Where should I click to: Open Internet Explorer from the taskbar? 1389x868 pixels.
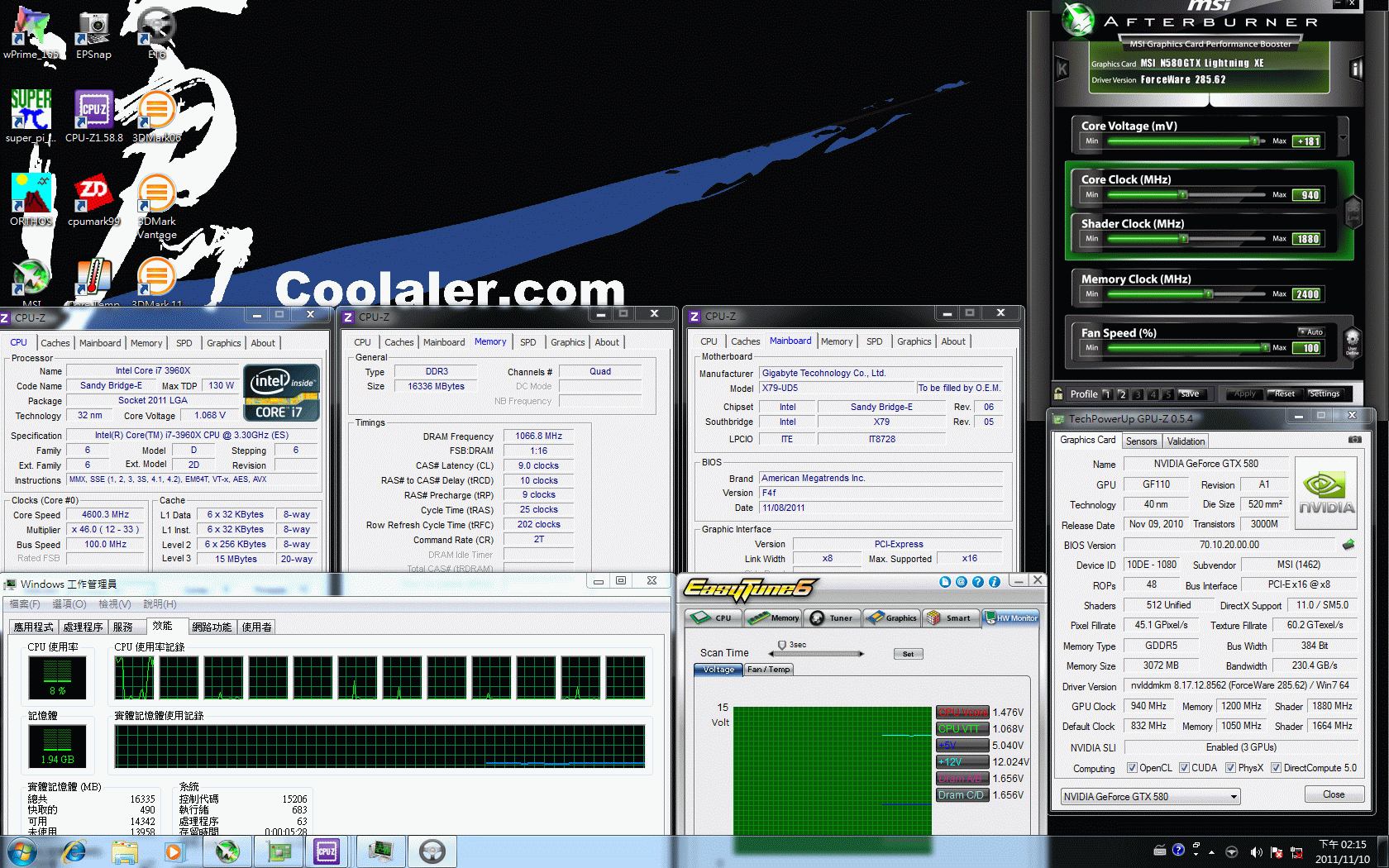tap(74, 851)
